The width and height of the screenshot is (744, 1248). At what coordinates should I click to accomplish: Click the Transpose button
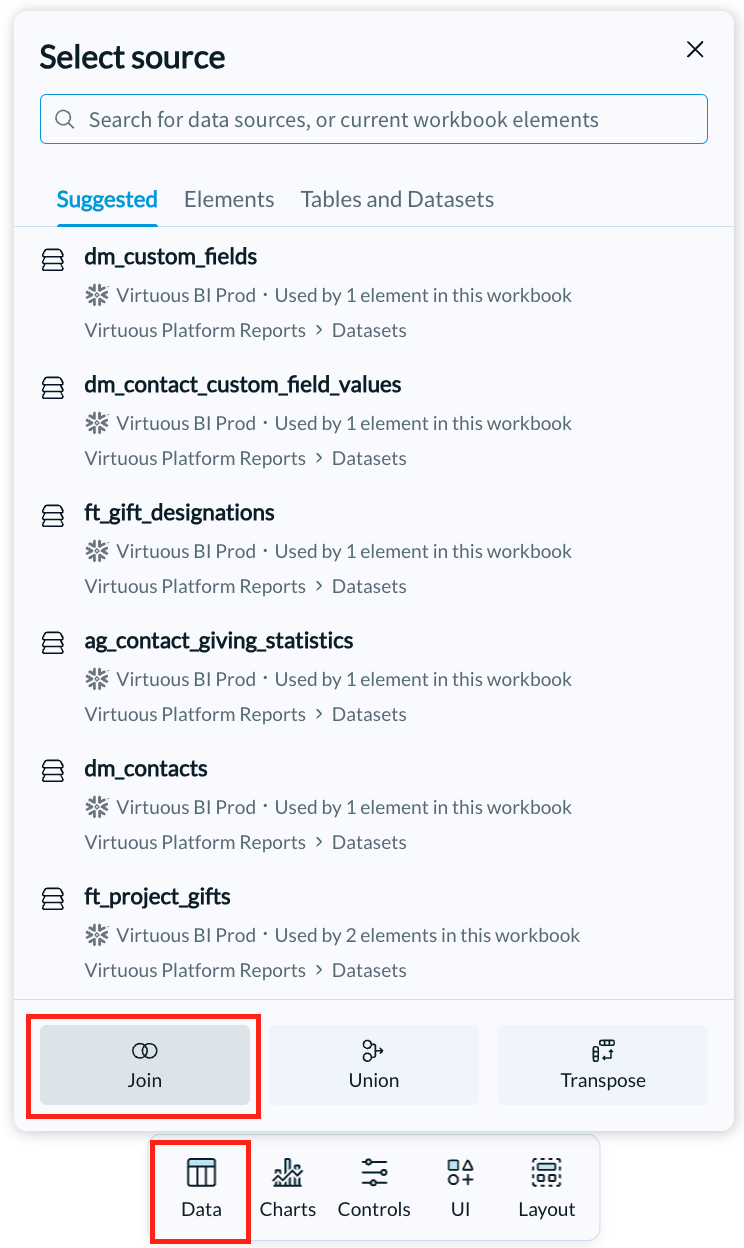[x=603, y=1065]
